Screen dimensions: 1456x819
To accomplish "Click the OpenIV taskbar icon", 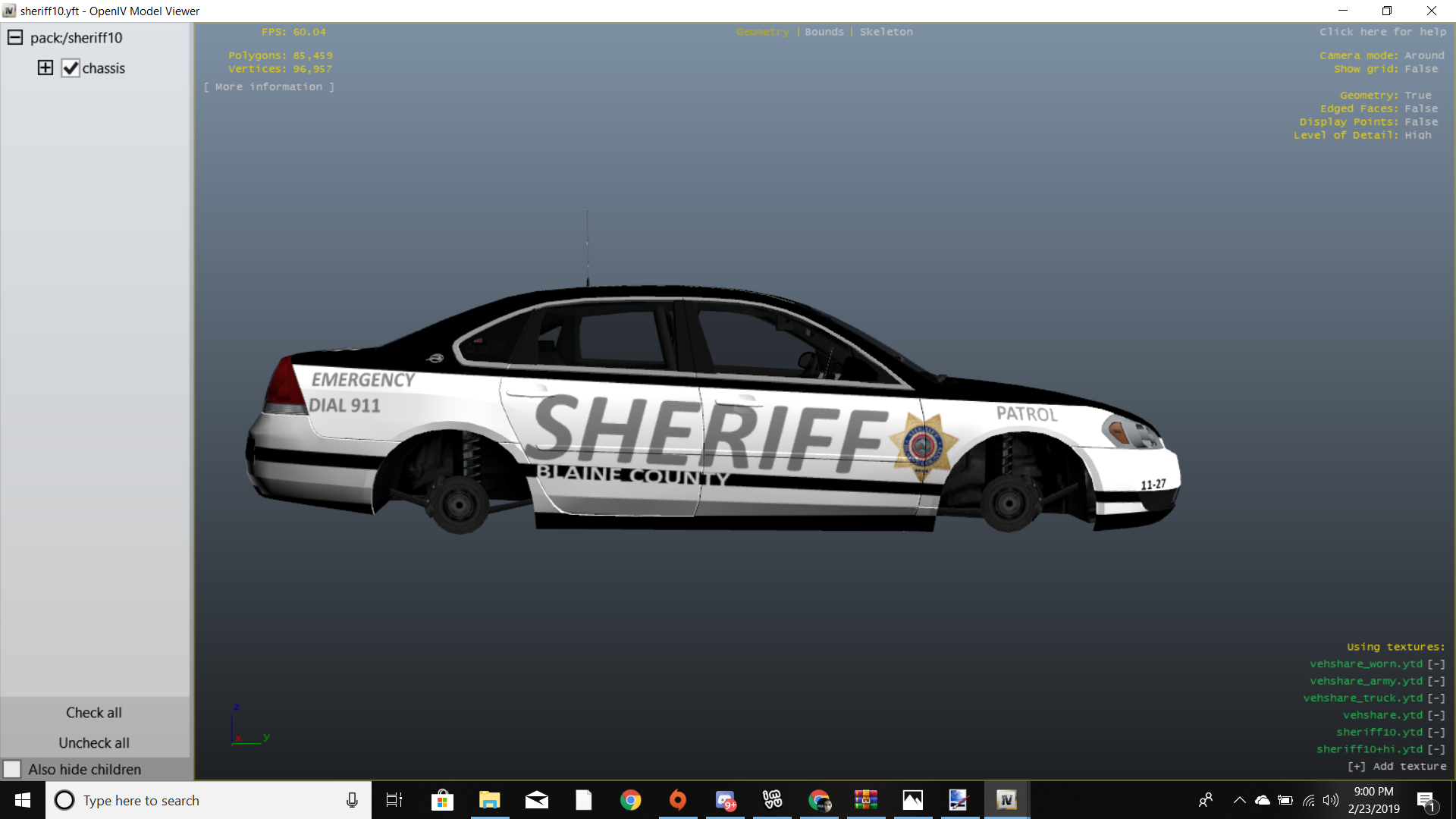I will point(1006,800).
